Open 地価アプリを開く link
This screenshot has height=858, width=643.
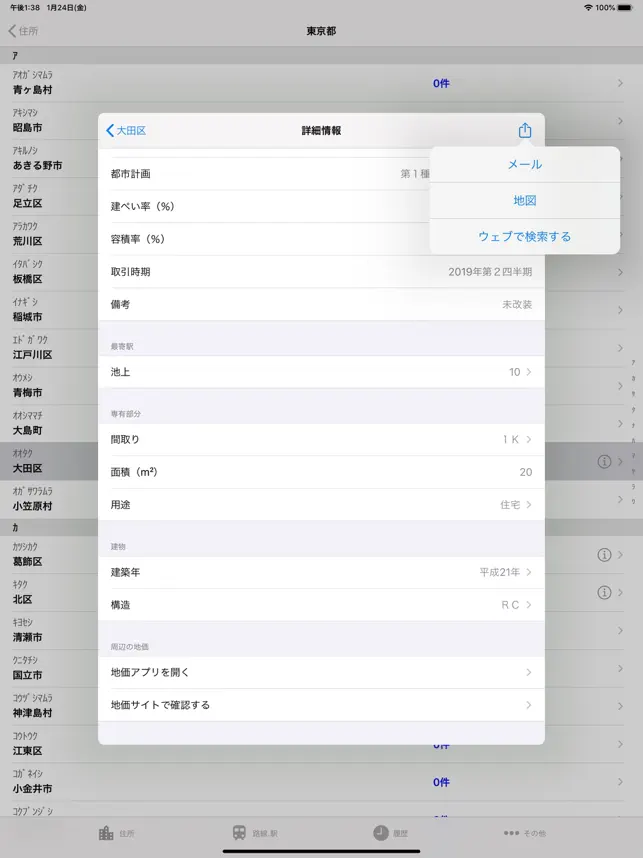[321, 672]
